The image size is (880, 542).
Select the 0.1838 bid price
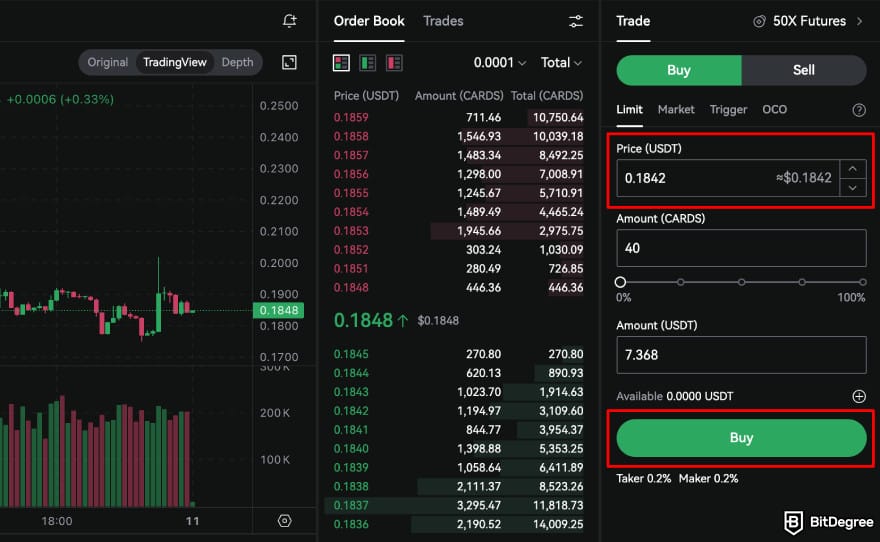pyautogui.click(x=351, y=486)
